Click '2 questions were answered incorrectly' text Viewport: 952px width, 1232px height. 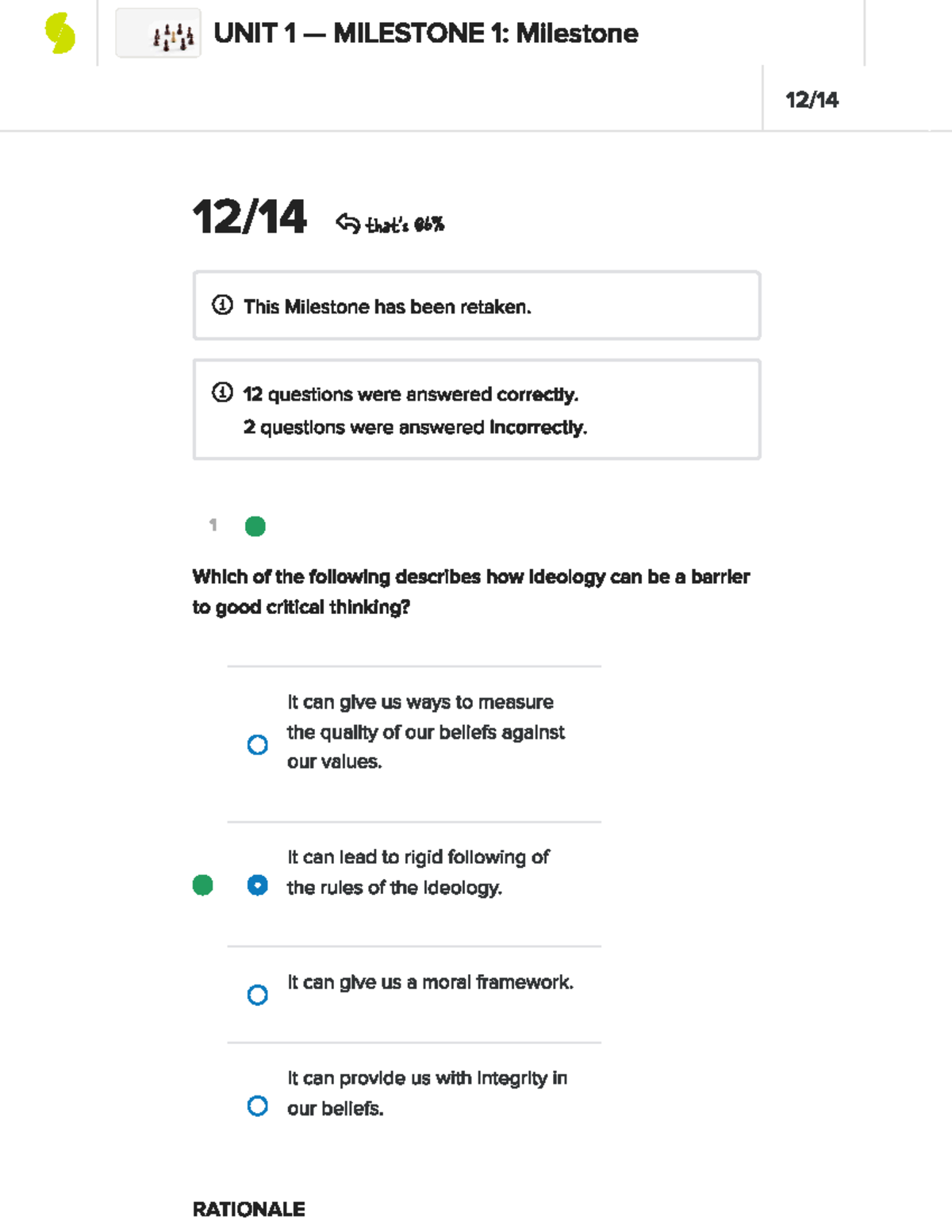415,428
